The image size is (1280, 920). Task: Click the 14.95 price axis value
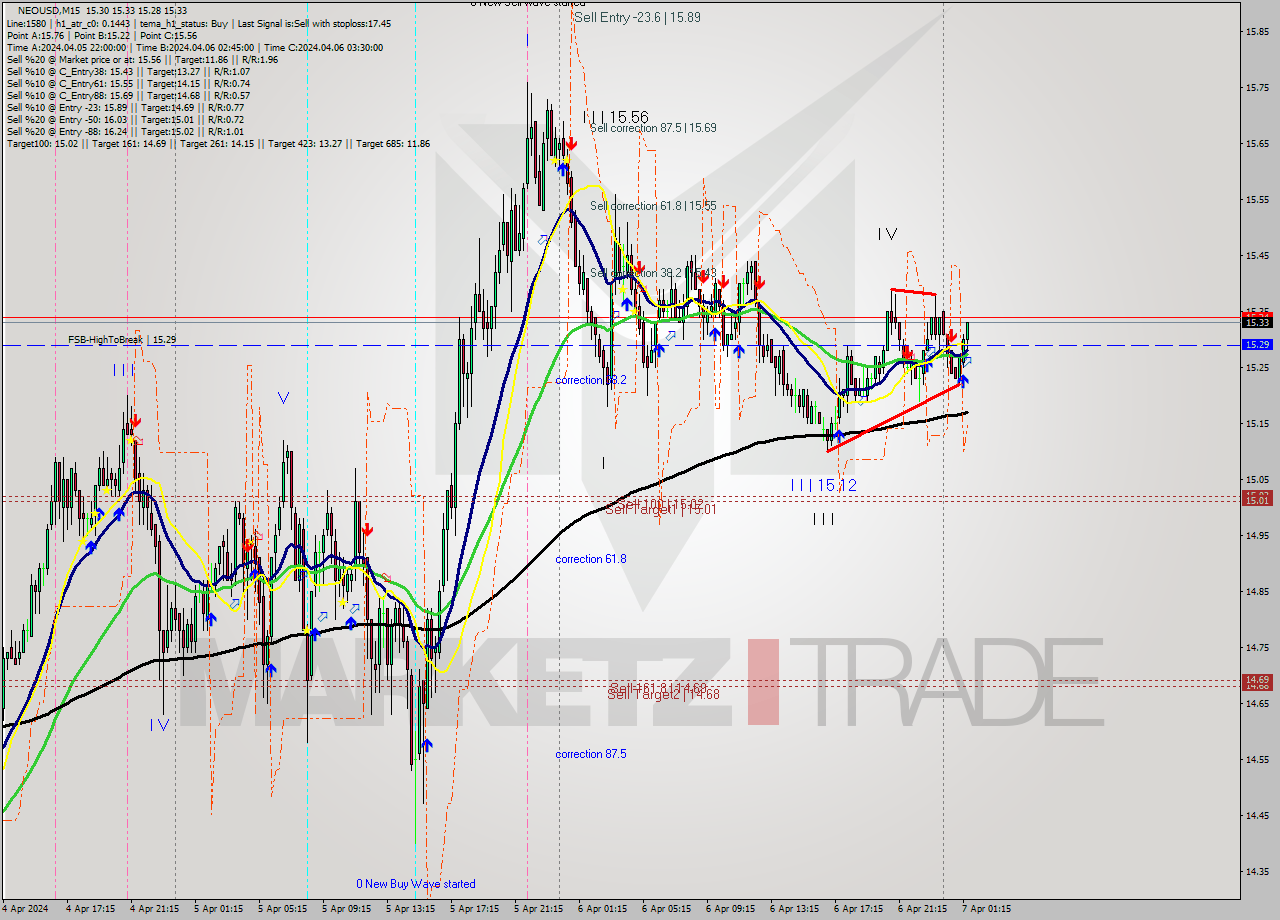tap(1257, 535)
